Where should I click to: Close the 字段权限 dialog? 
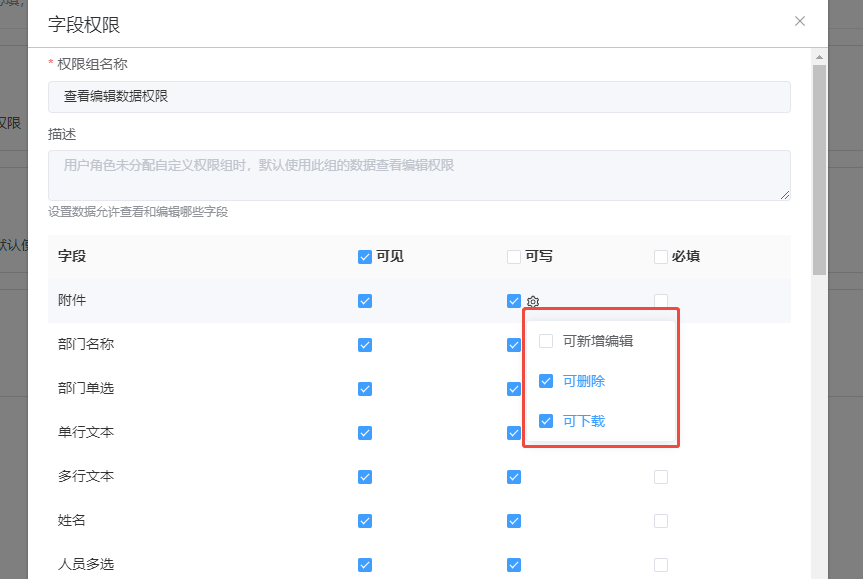(x=799, y=21)
